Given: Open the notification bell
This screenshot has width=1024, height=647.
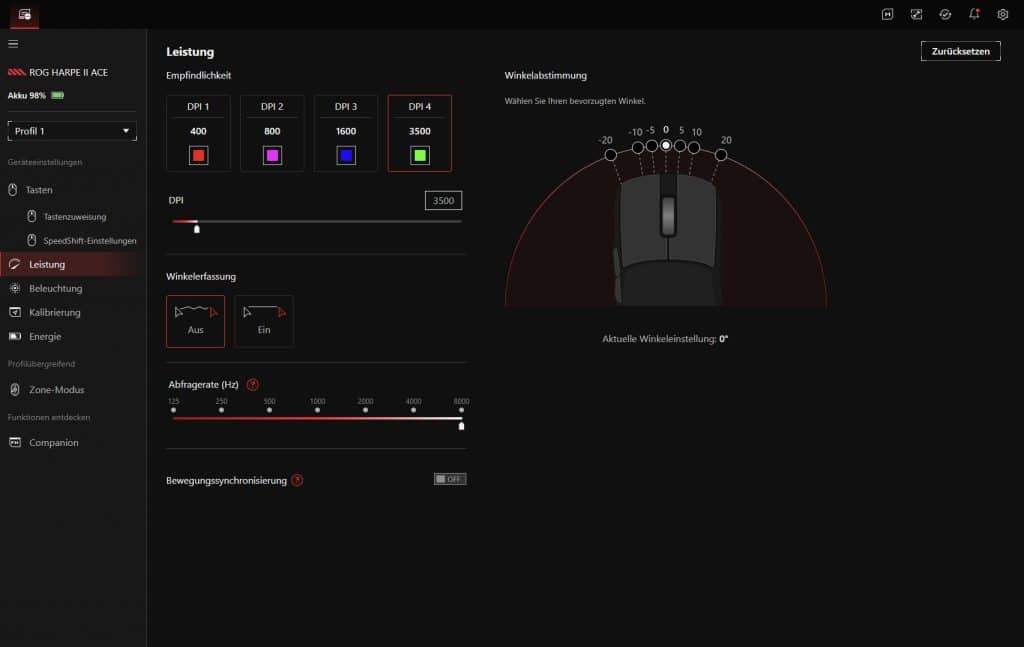Looking at the screenshot, I should 974,14.
